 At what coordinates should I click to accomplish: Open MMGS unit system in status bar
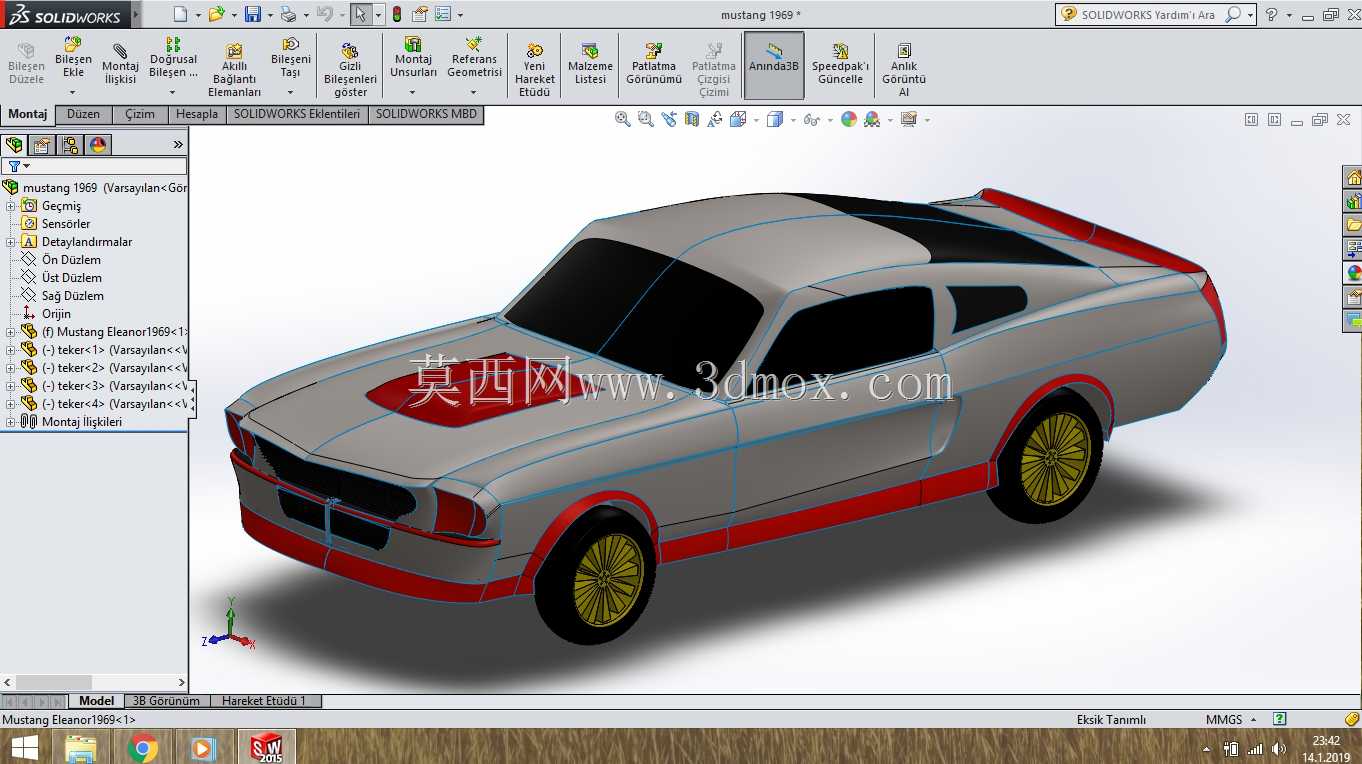click(1224, 719)
